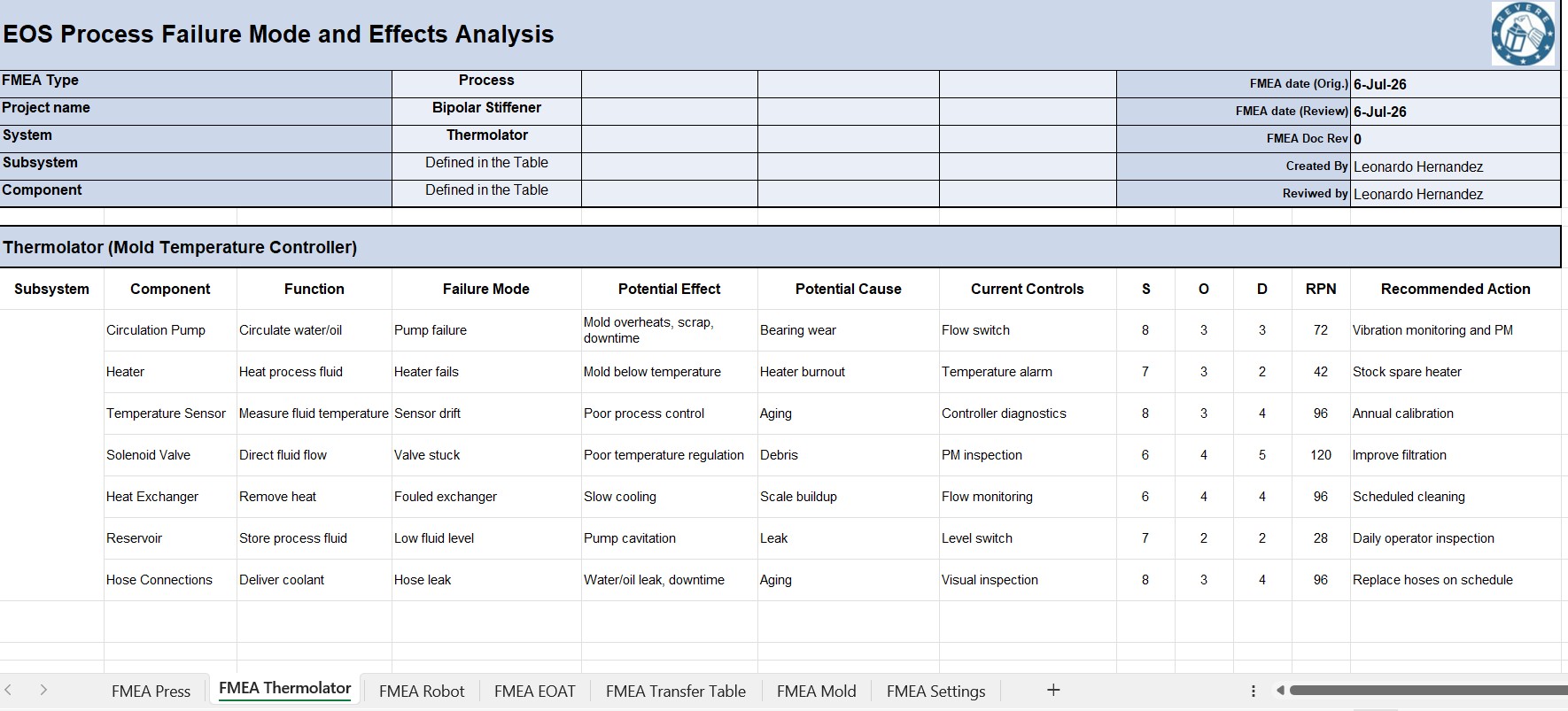This screenshot has width=1568, height=711.
Task: Open the FMEA EOAT sheet
Action: [x=534, y=692]
